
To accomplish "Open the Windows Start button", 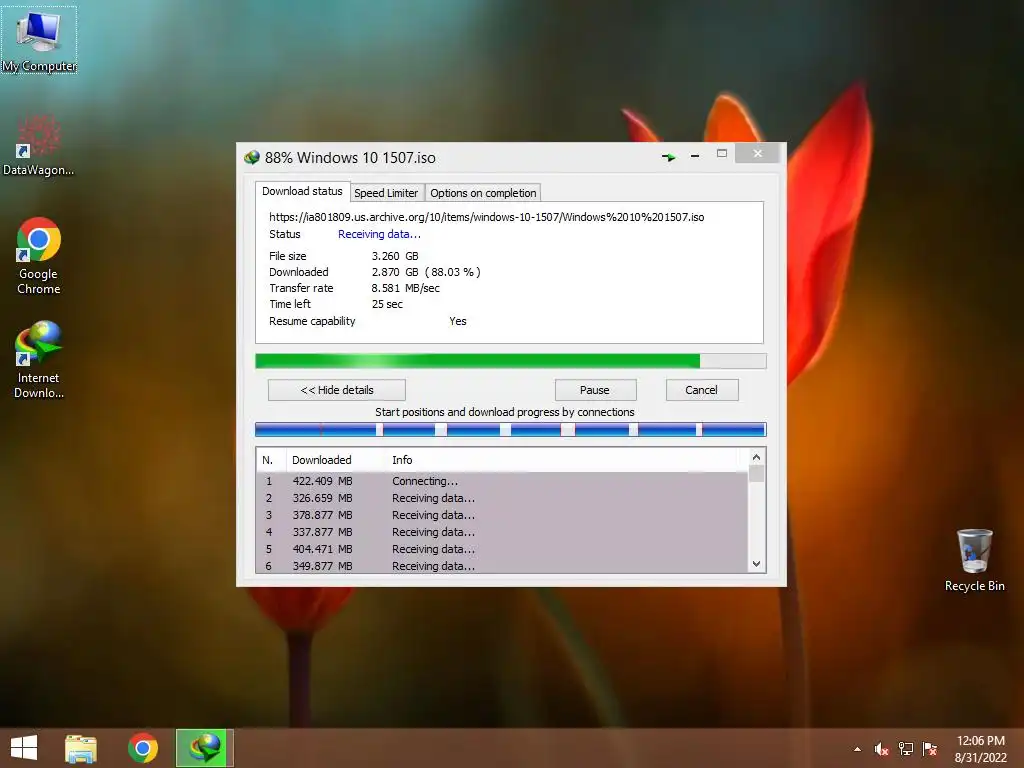I will (24, 748).
